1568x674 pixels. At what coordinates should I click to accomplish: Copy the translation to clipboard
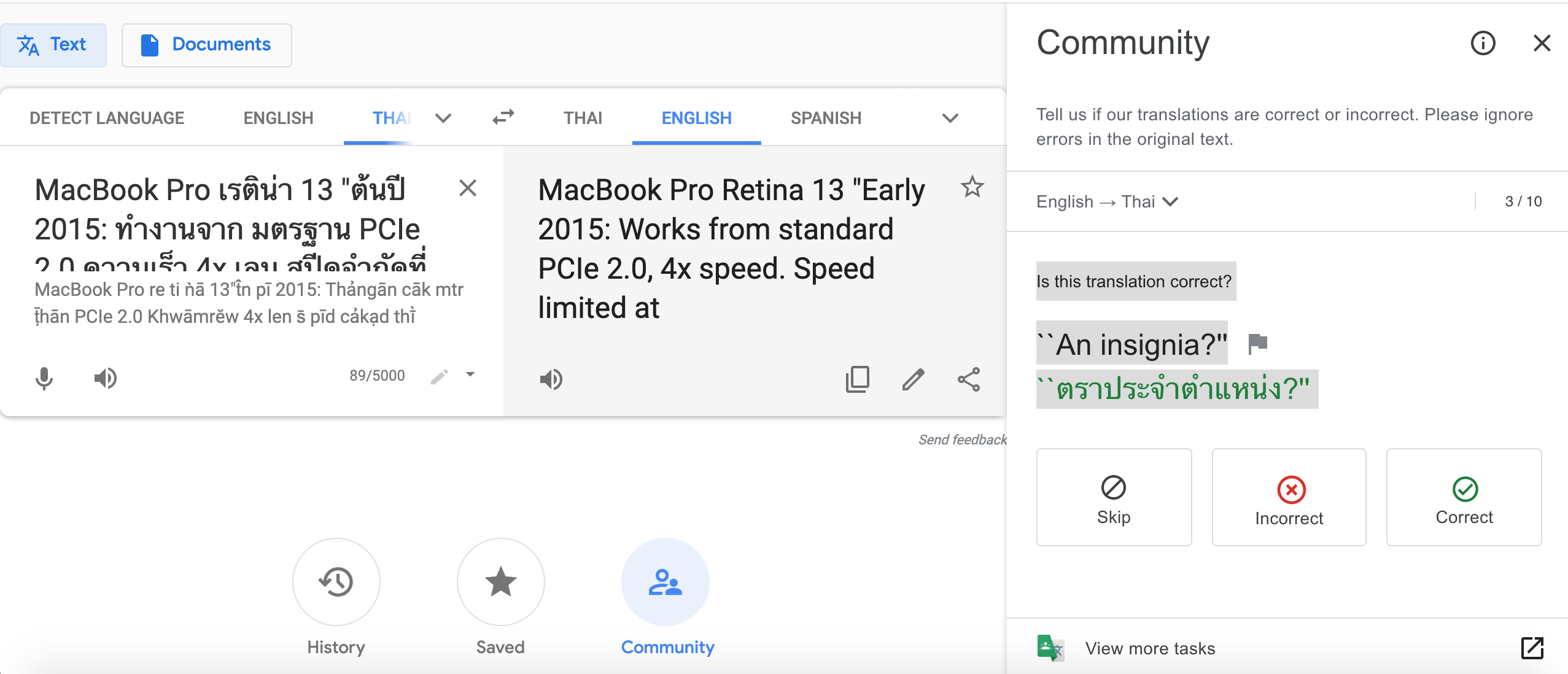tap(858, 379)
